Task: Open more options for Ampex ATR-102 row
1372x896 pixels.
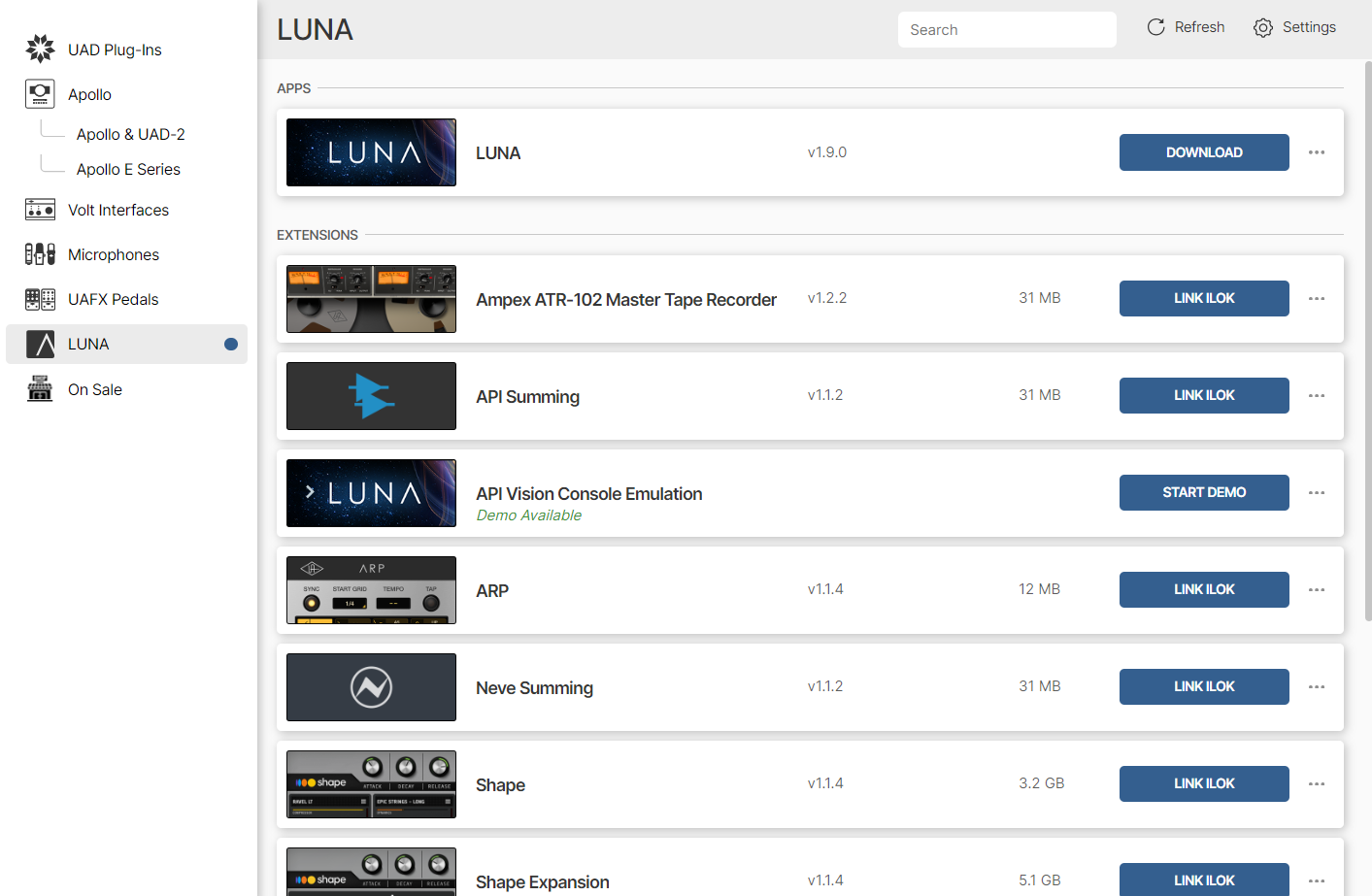Action: tap(1317, 298)
